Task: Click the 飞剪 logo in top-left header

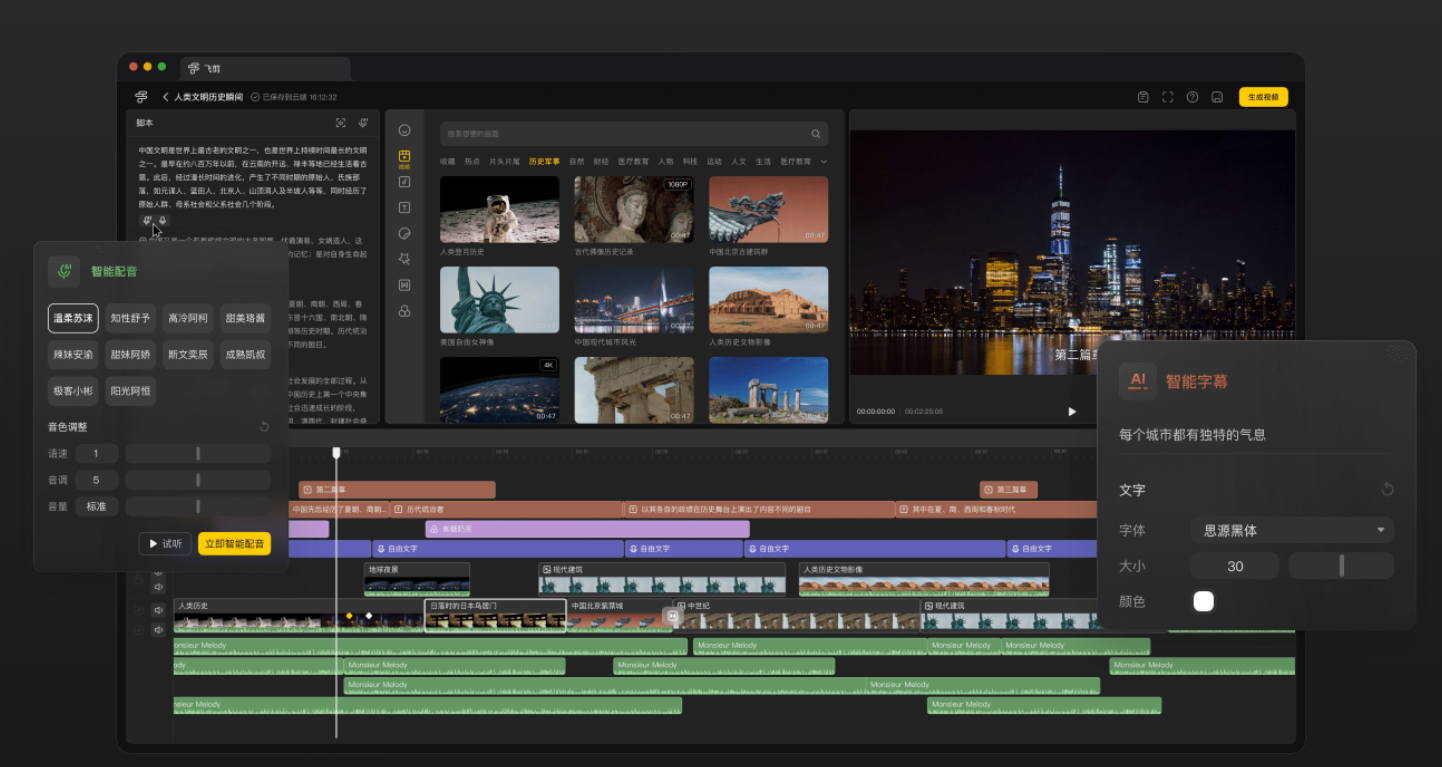Action: [x=140, y=97]
